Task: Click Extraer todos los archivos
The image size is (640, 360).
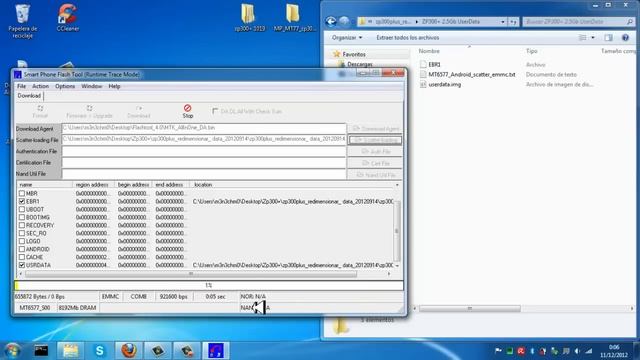Action: tap(407, 38)
